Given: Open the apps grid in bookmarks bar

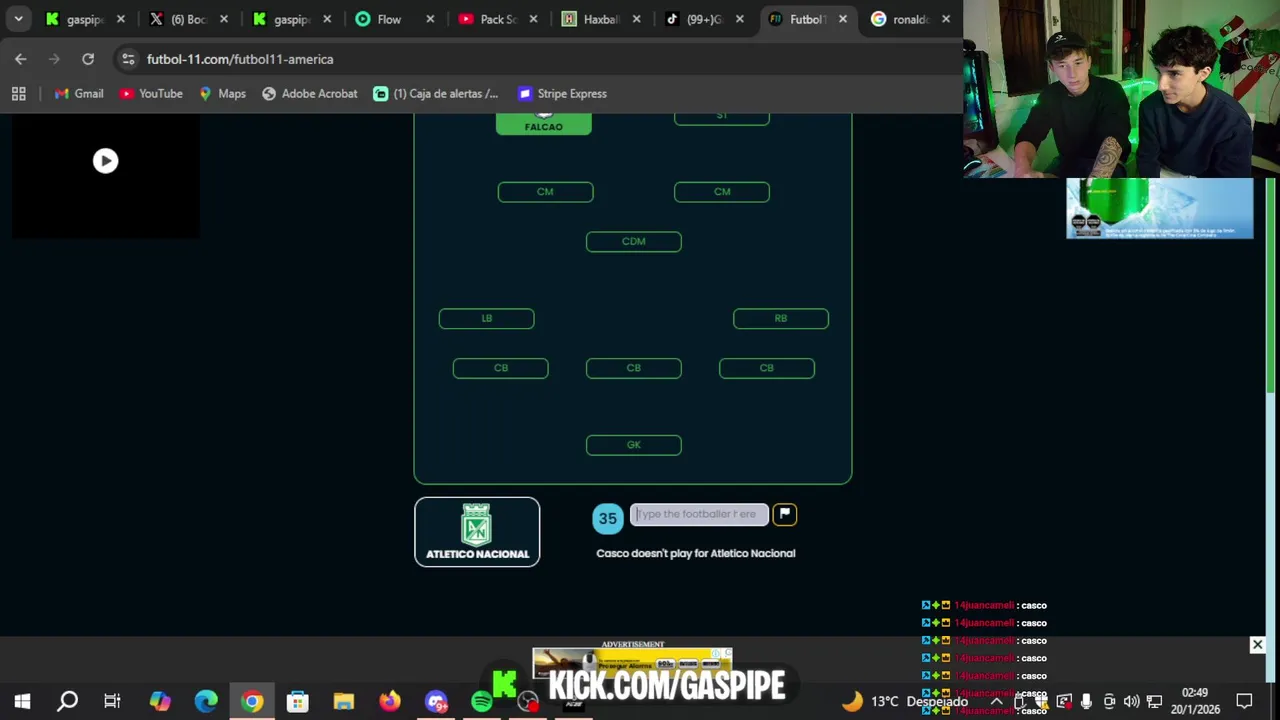Looking at the screenshot, I should (x=18, y=93).
